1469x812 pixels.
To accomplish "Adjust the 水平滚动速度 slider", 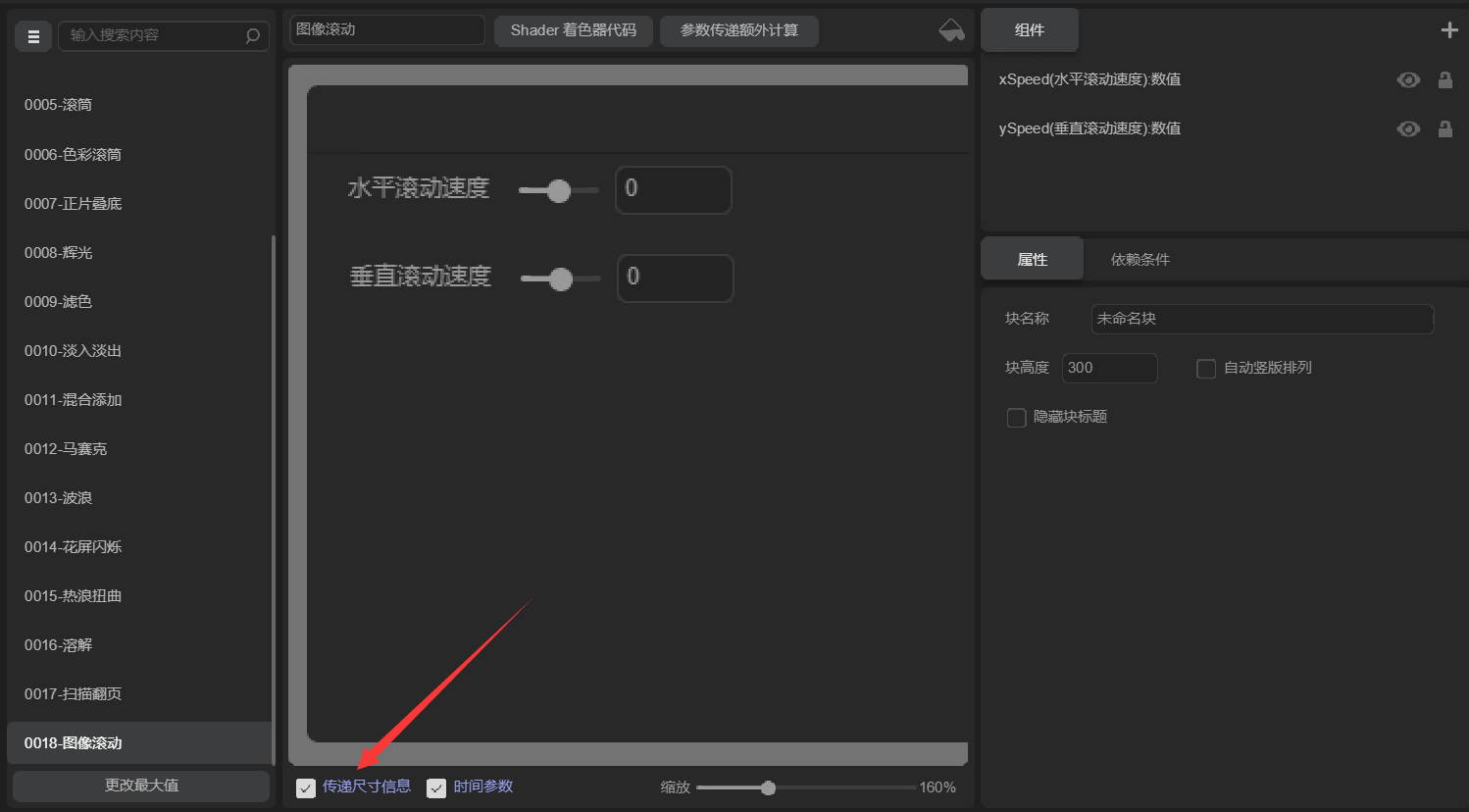I will (559, 190).
